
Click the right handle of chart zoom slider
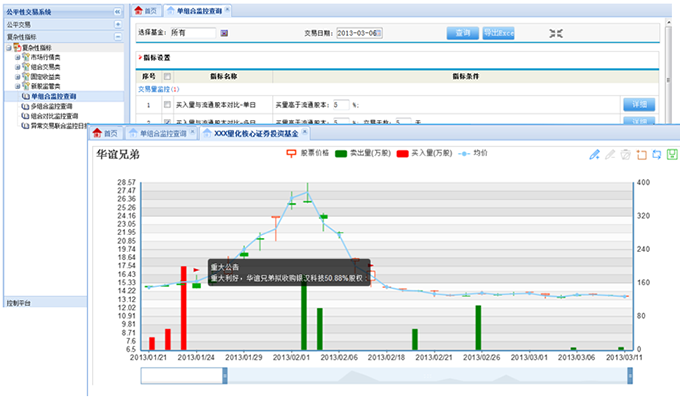point(630,376)
